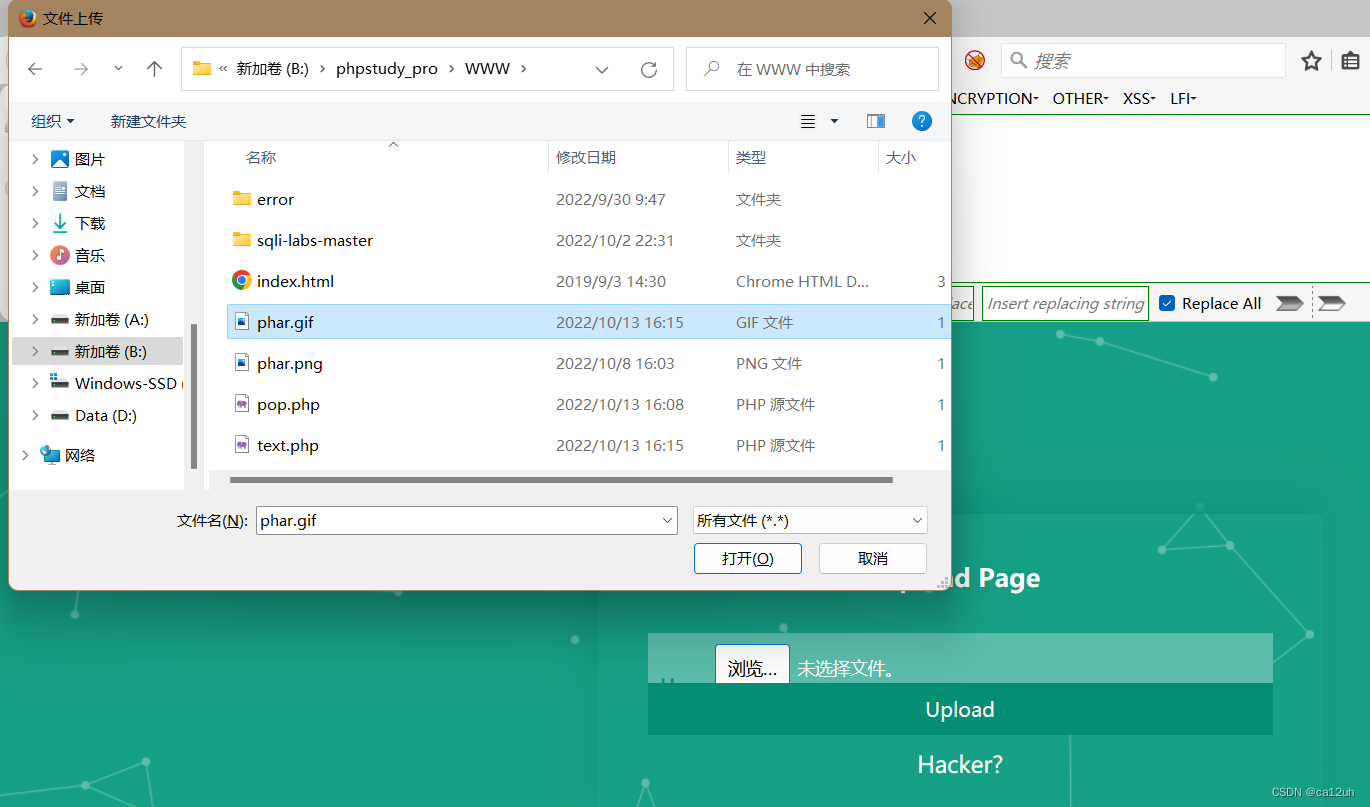Expand the 图片 tree node

(x=36, y=159)
